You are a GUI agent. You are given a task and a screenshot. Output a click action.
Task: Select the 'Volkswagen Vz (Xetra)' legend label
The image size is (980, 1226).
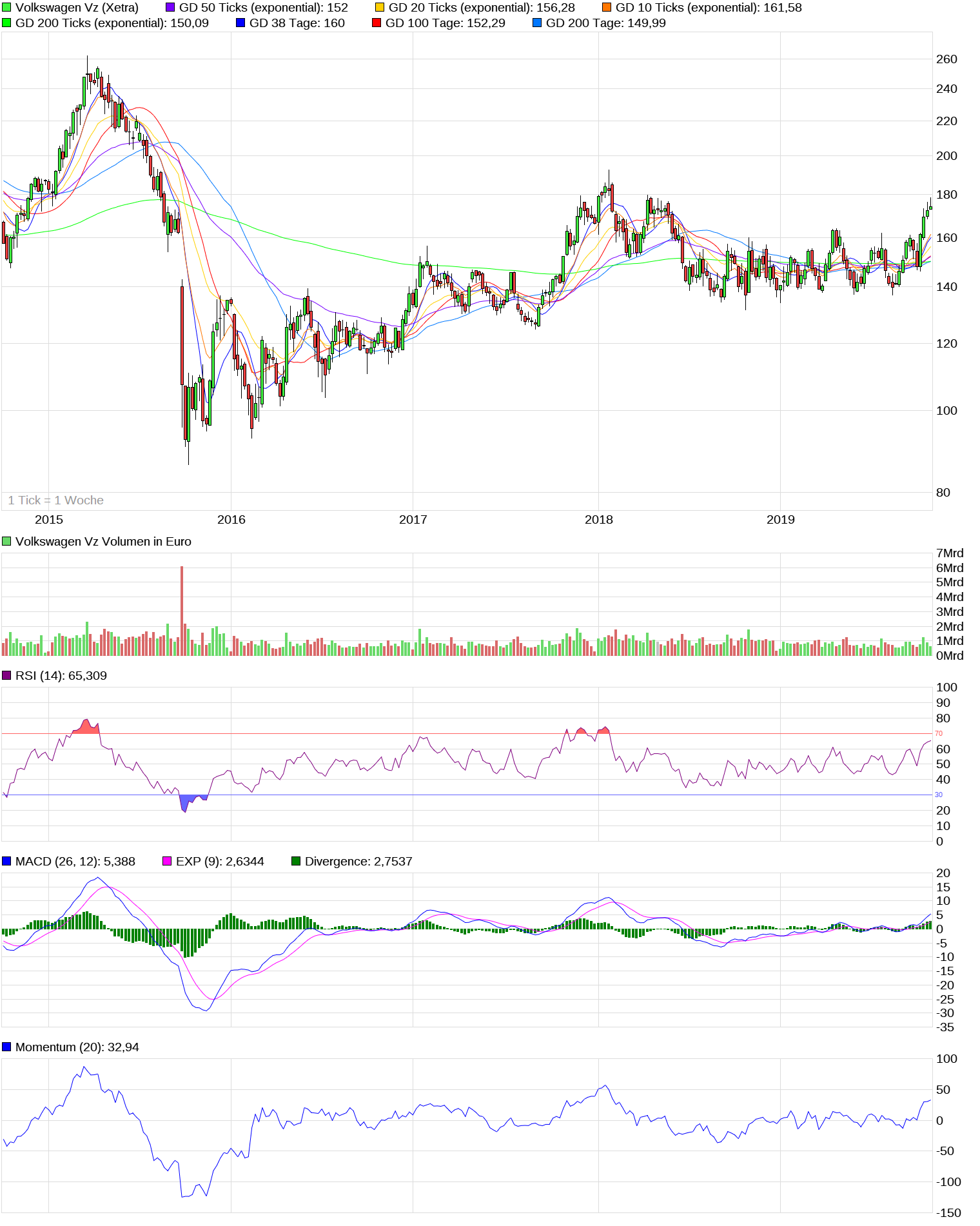click(77, 8)
